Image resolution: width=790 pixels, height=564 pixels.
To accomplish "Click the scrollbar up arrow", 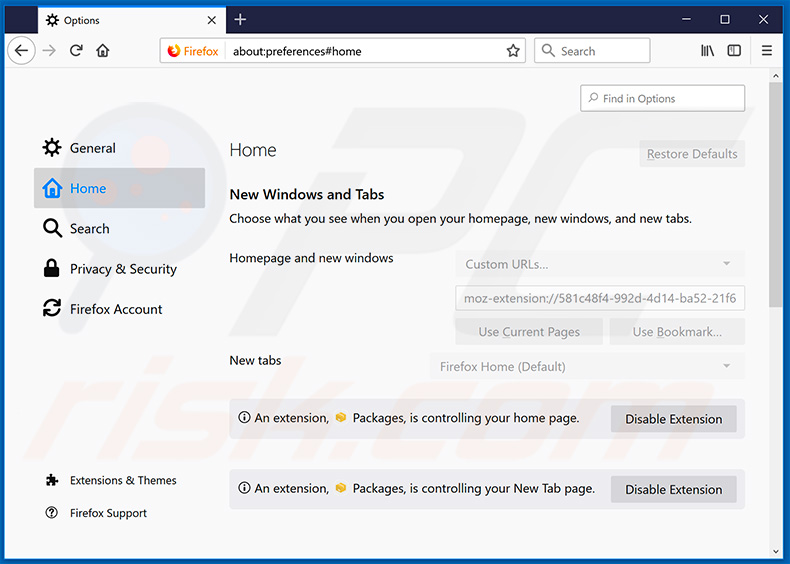I will [x=775, y=76].
